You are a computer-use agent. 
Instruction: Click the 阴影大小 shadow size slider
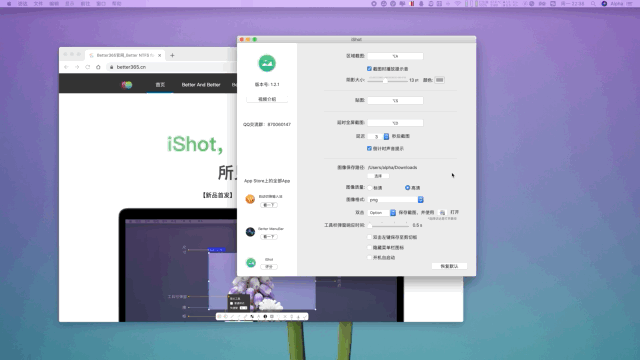[387, 80]
